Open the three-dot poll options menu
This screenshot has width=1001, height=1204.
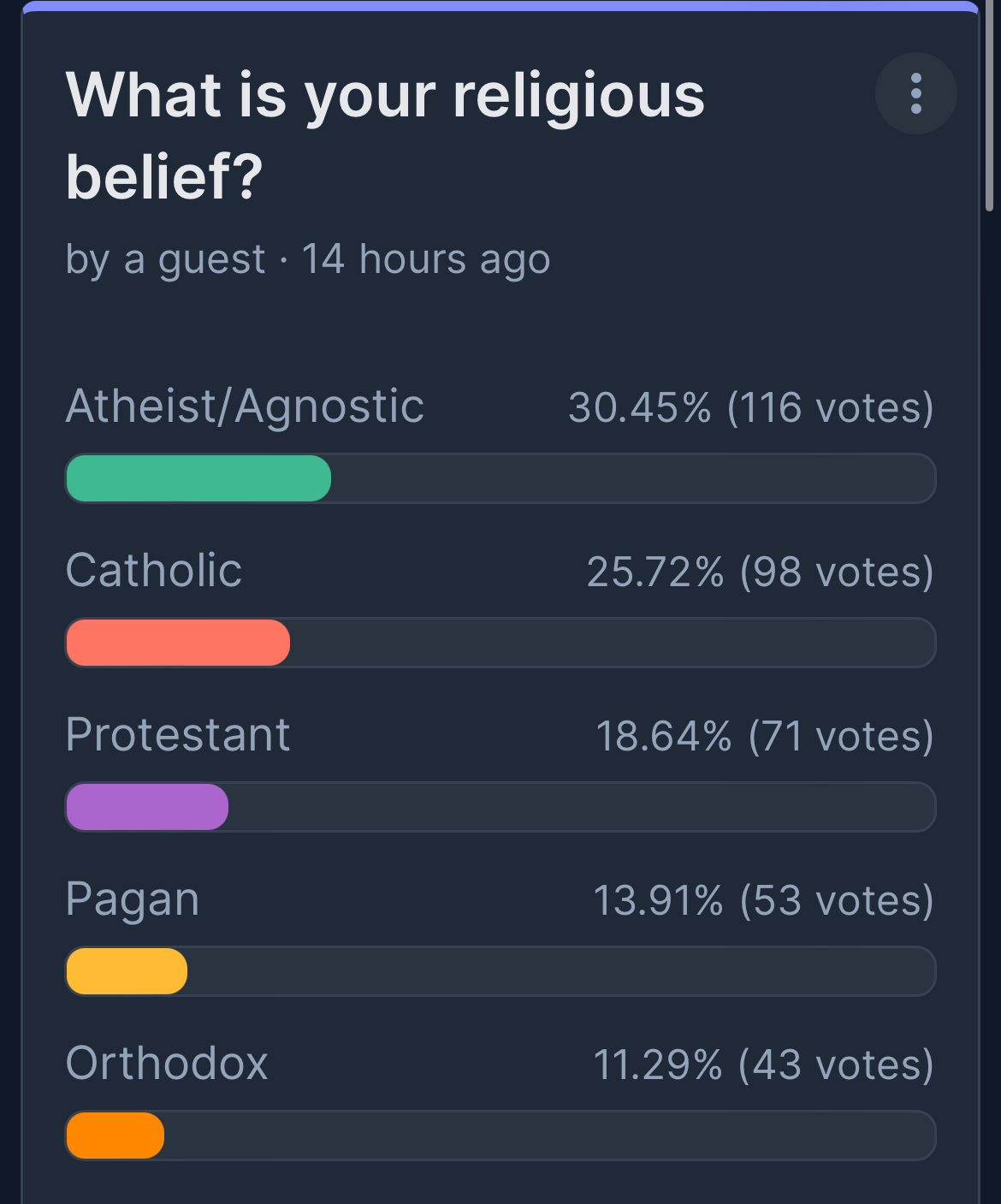point(915,93)
